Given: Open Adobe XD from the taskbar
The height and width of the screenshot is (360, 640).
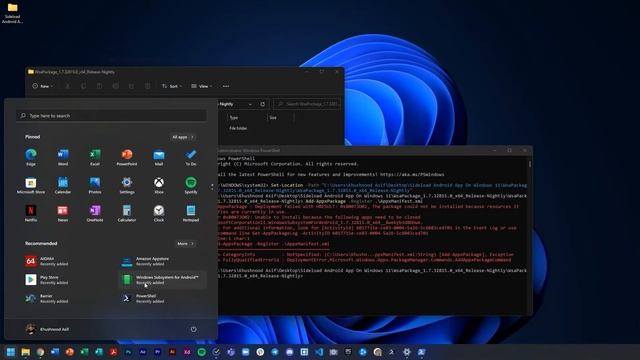Looking at the screenshot, I should pyautogui.click(x=187, y=352).
